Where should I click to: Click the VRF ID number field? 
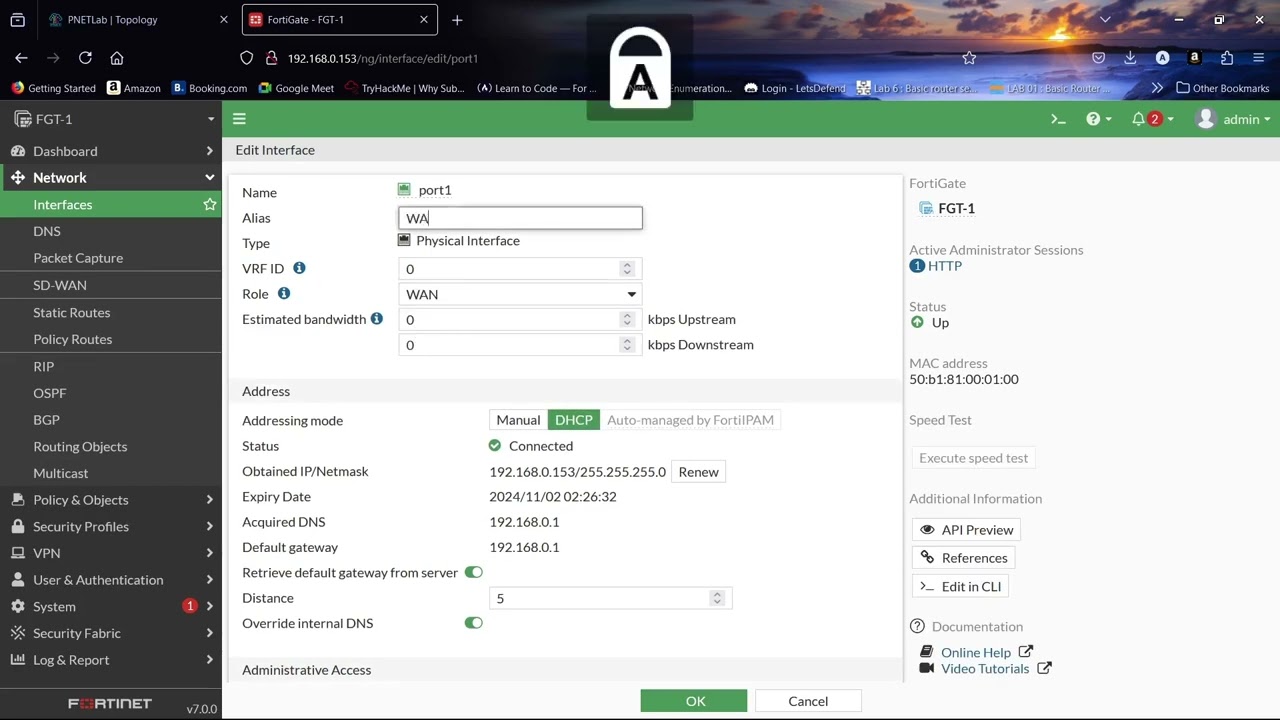pyautogui.click(x=520, y=268)
